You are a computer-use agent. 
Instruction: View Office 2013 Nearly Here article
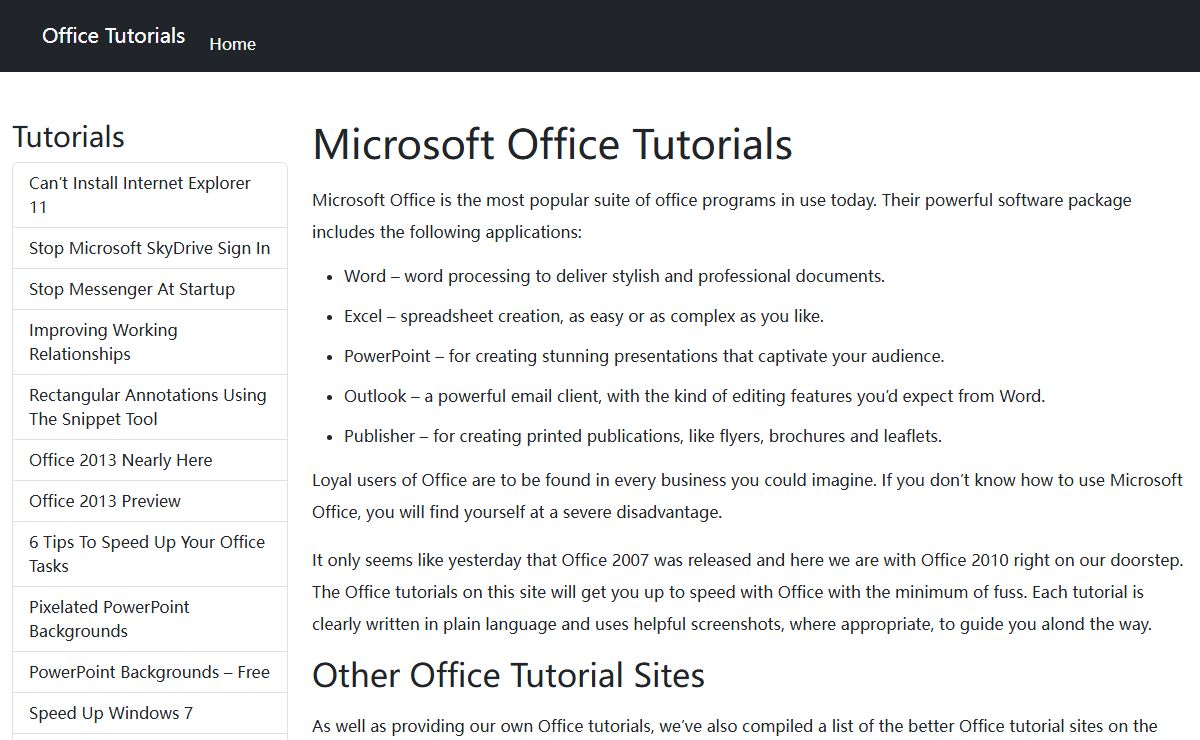[x=150, y=460]
